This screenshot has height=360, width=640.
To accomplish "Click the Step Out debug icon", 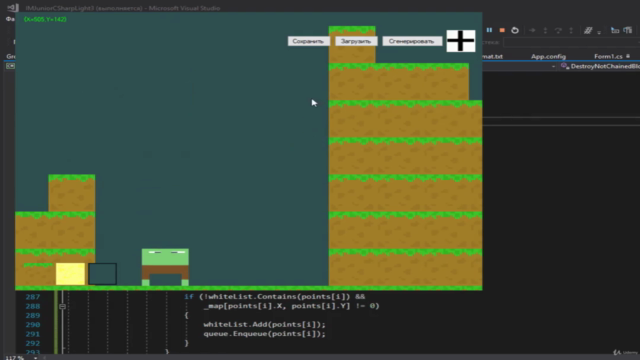I will click(571, 30).
